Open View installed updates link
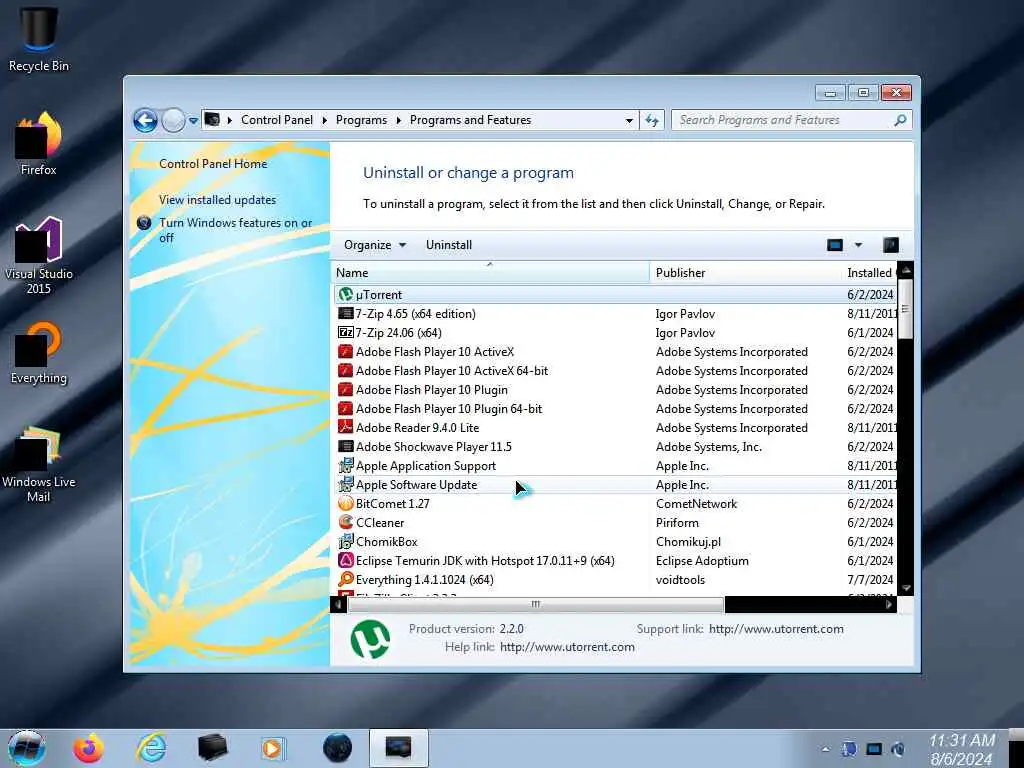 point(217,200)
